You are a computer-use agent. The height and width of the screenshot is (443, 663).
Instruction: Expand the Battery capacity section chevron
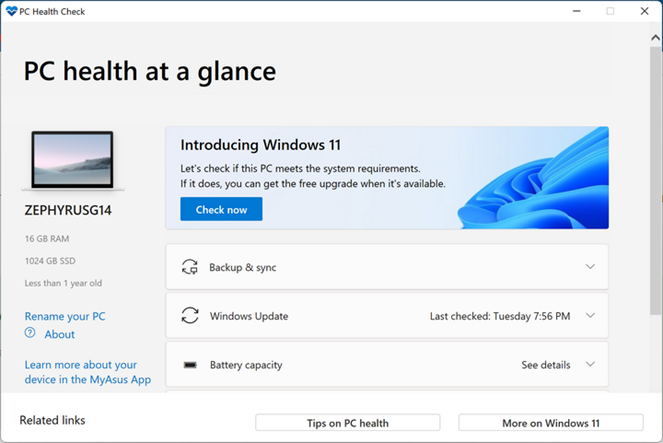click(590, 364)
